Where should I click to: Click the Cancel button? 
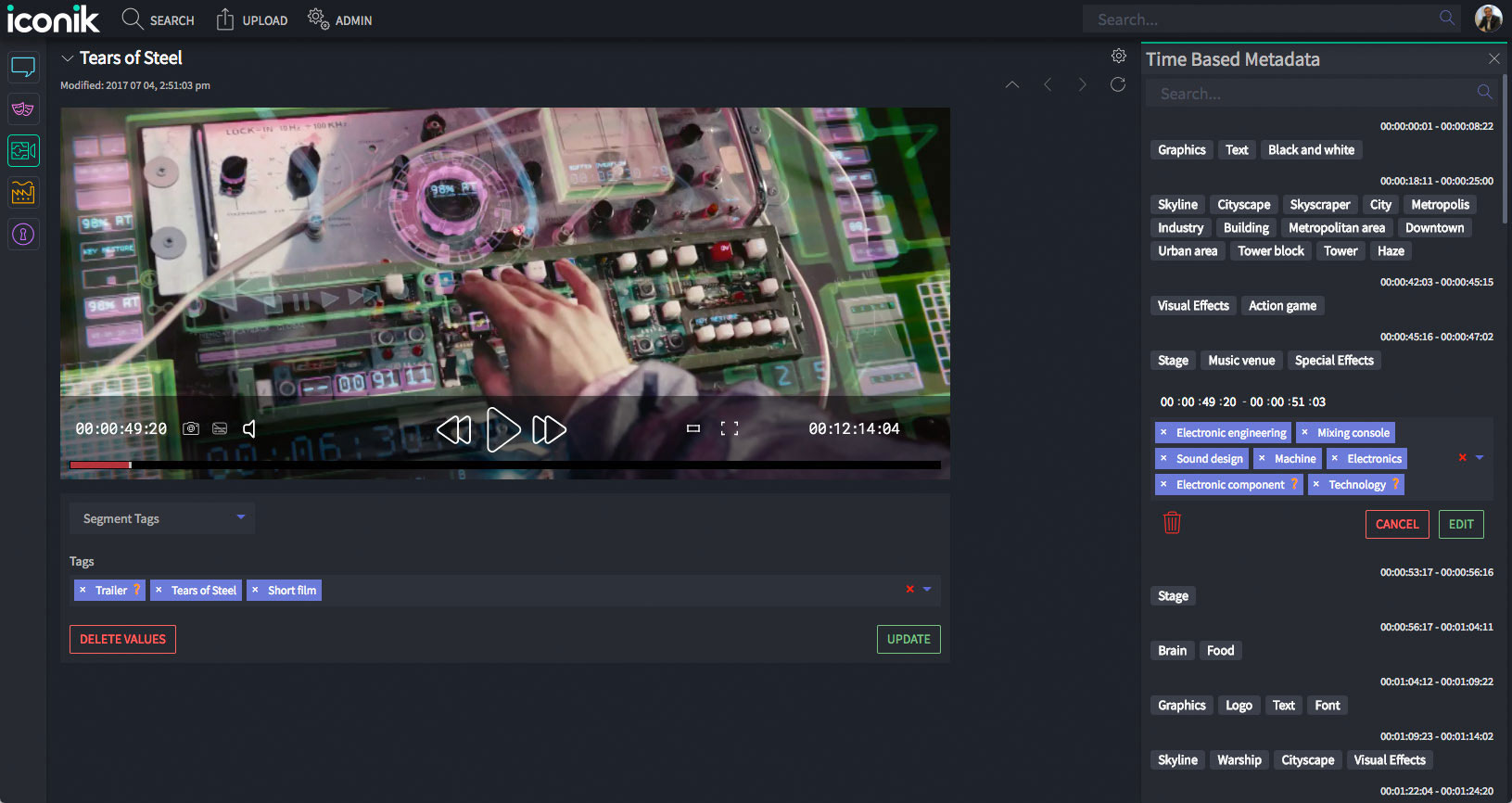click(1397, 524)
